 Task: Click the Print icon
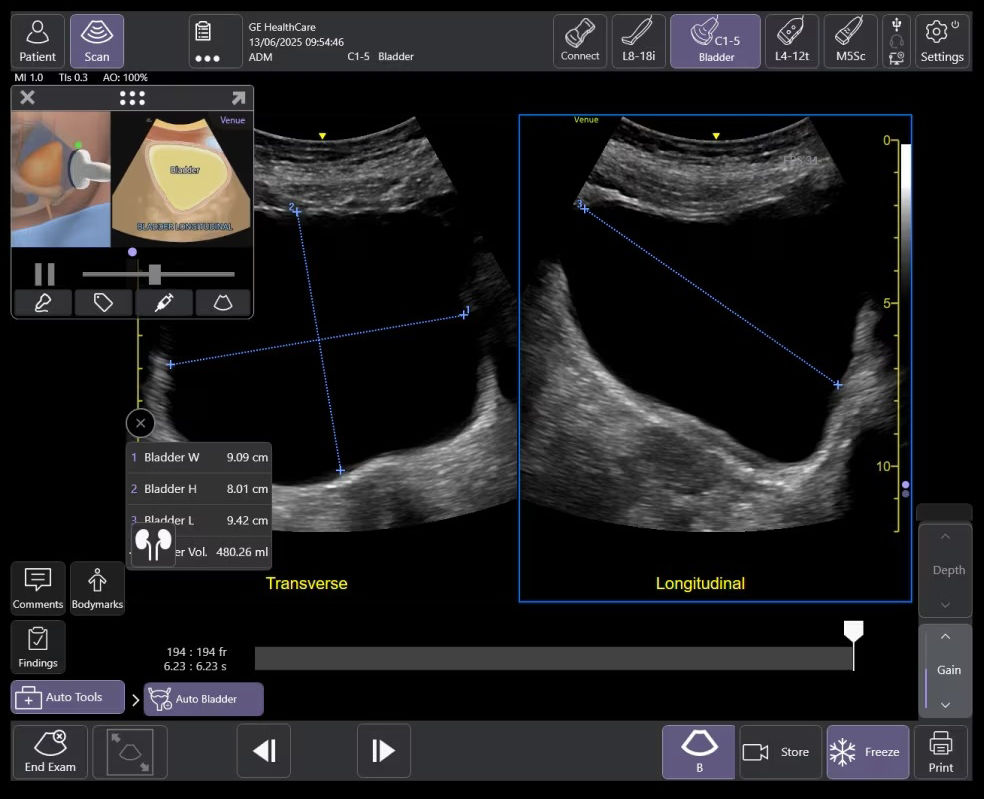[940, 751]
